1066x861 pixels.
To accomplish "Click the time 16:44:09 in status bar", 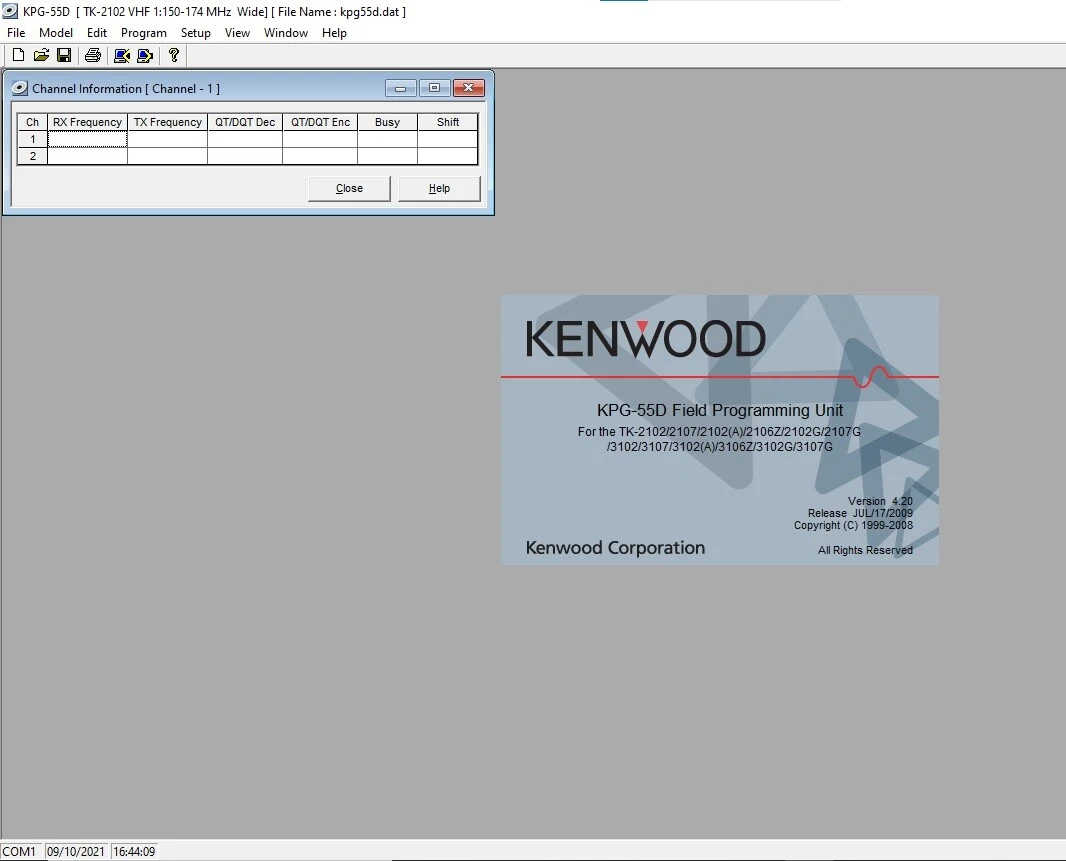I will pyautogui.click(x=134, y=851).
